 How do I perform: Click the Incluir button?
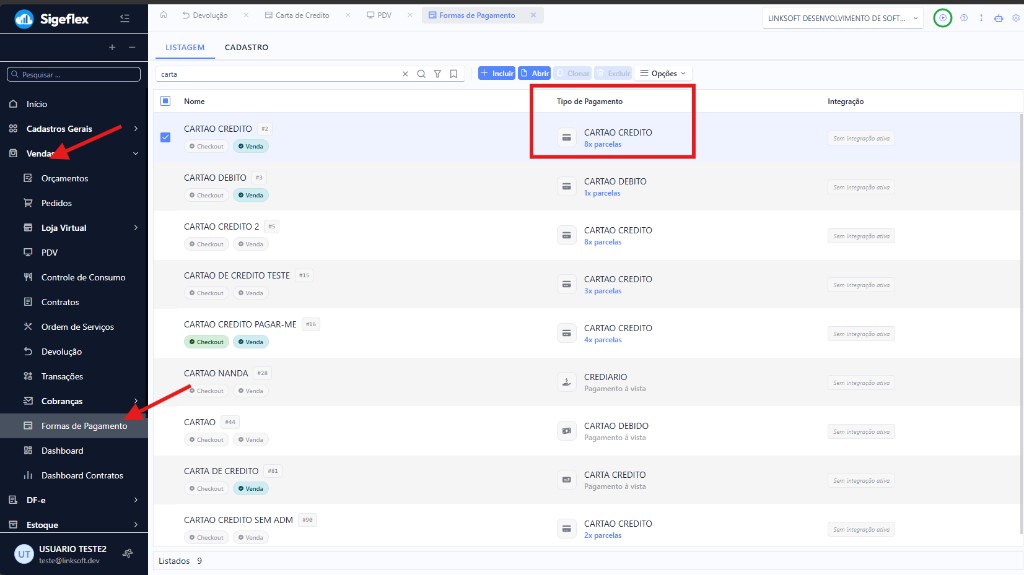[496, 73]
